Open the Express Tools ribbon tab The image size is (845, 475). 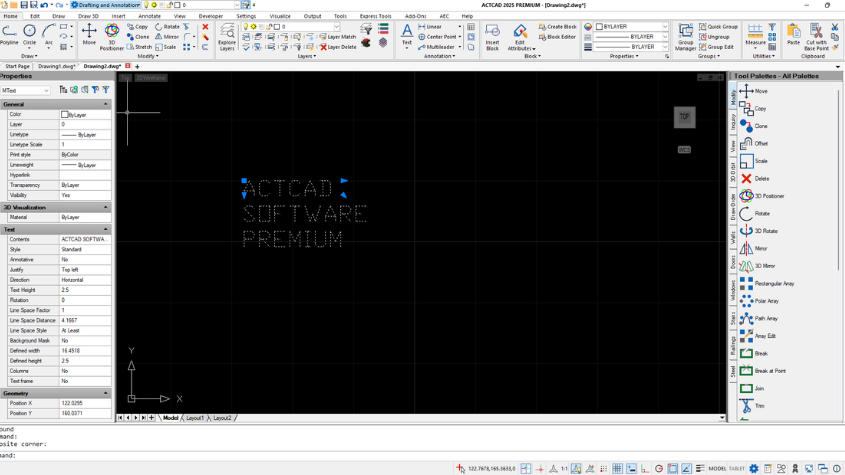click(x=375, y=16)
